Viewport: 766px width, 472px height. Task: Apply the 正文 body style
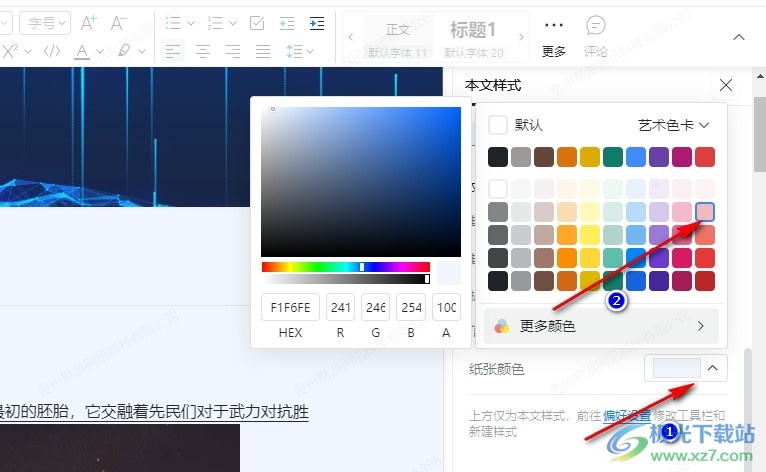398,38
